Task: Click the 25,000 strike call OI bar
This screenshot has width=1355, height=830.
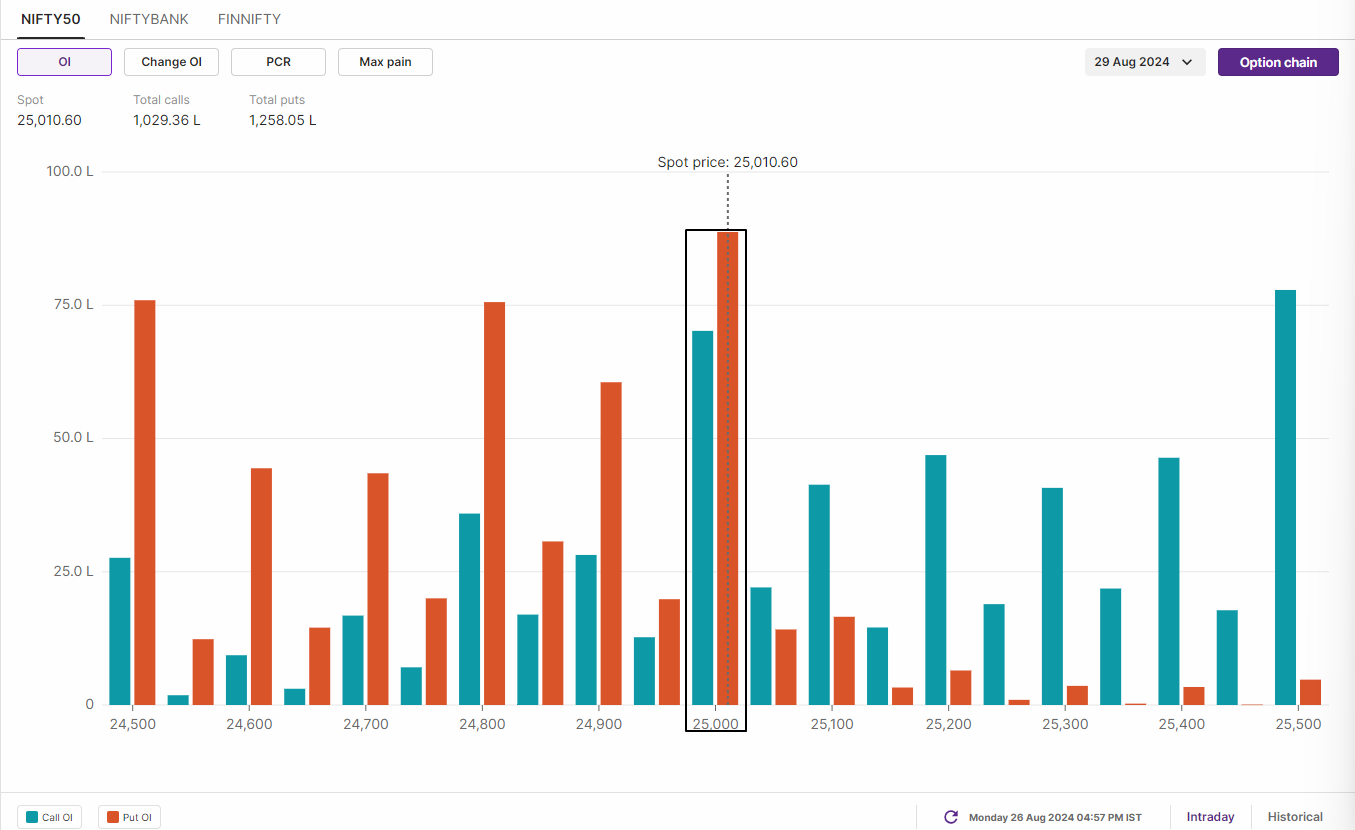Action: [x=703, y=518]
